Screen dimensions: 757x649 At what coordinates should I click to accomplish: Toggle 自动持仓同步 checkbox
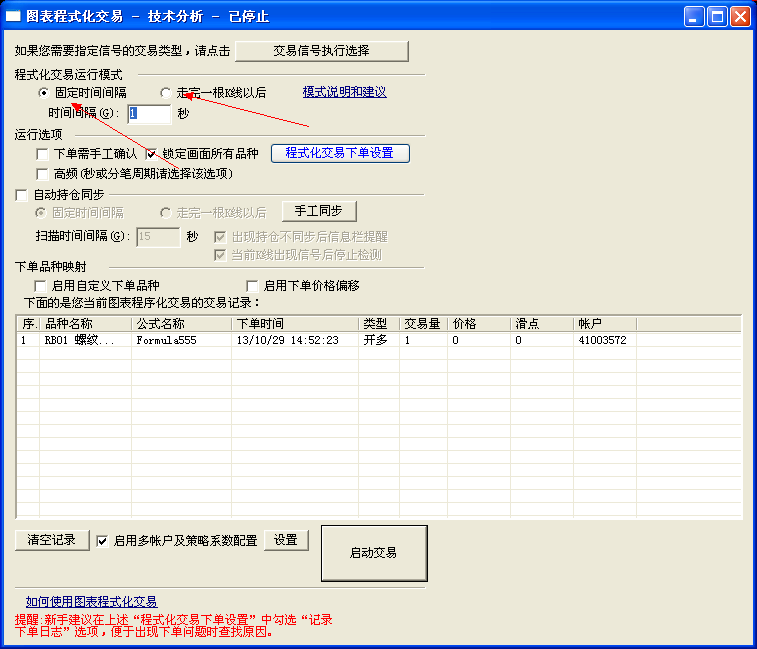tap(22, 195)
